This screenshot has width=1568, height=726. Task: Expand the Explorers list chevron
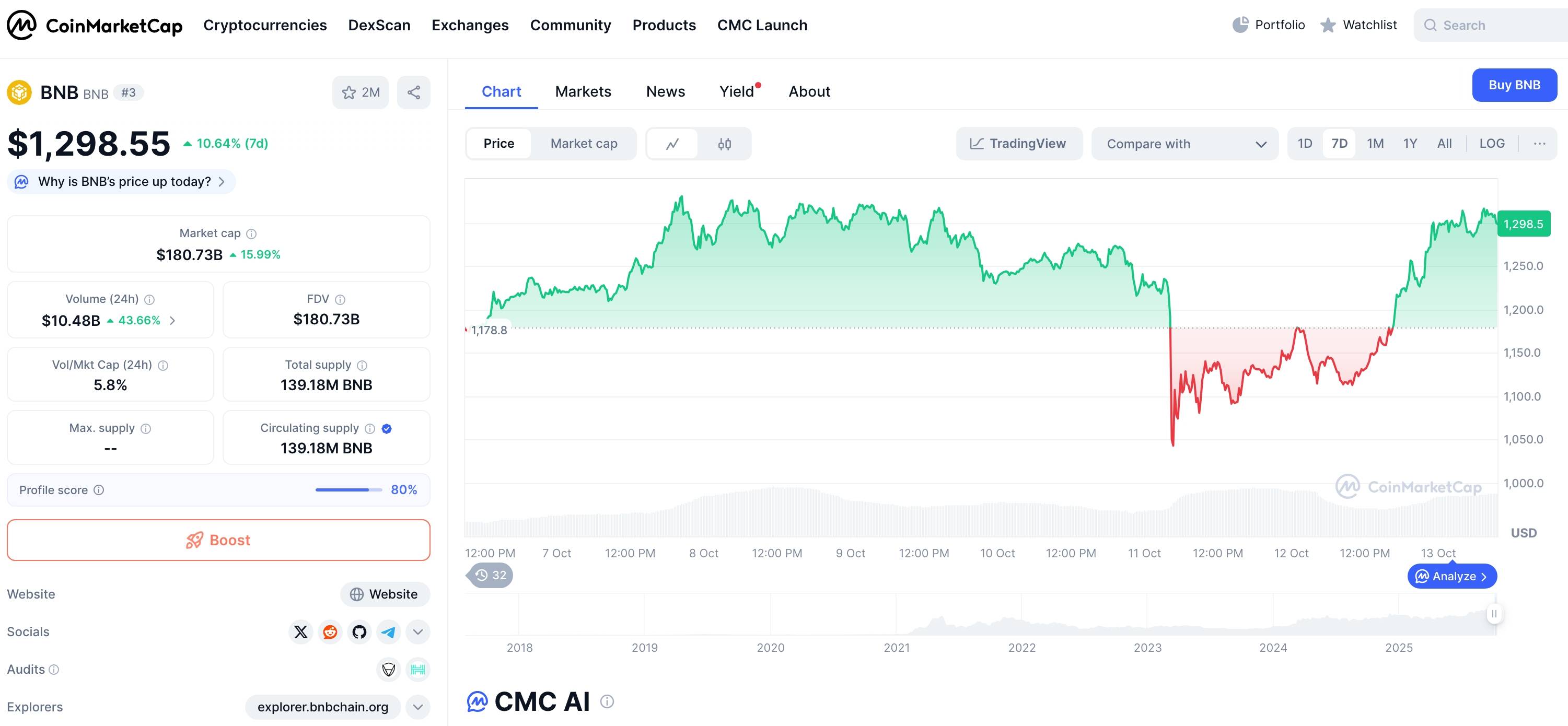(417, 707)
